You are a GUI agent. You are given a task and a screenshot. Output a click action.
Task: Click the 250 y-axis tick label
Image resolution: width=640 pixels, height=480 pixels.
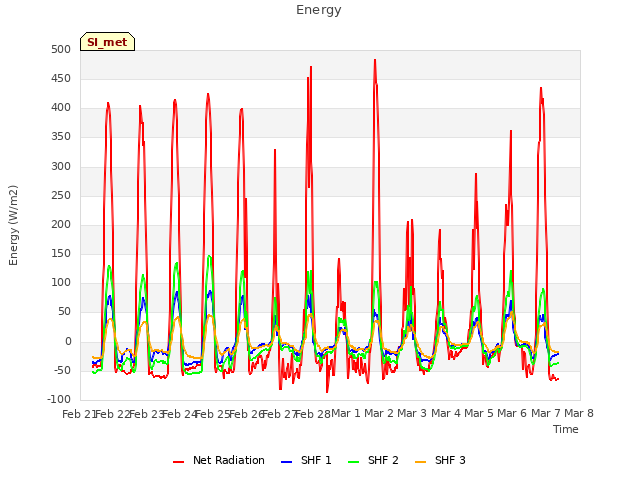61,195
